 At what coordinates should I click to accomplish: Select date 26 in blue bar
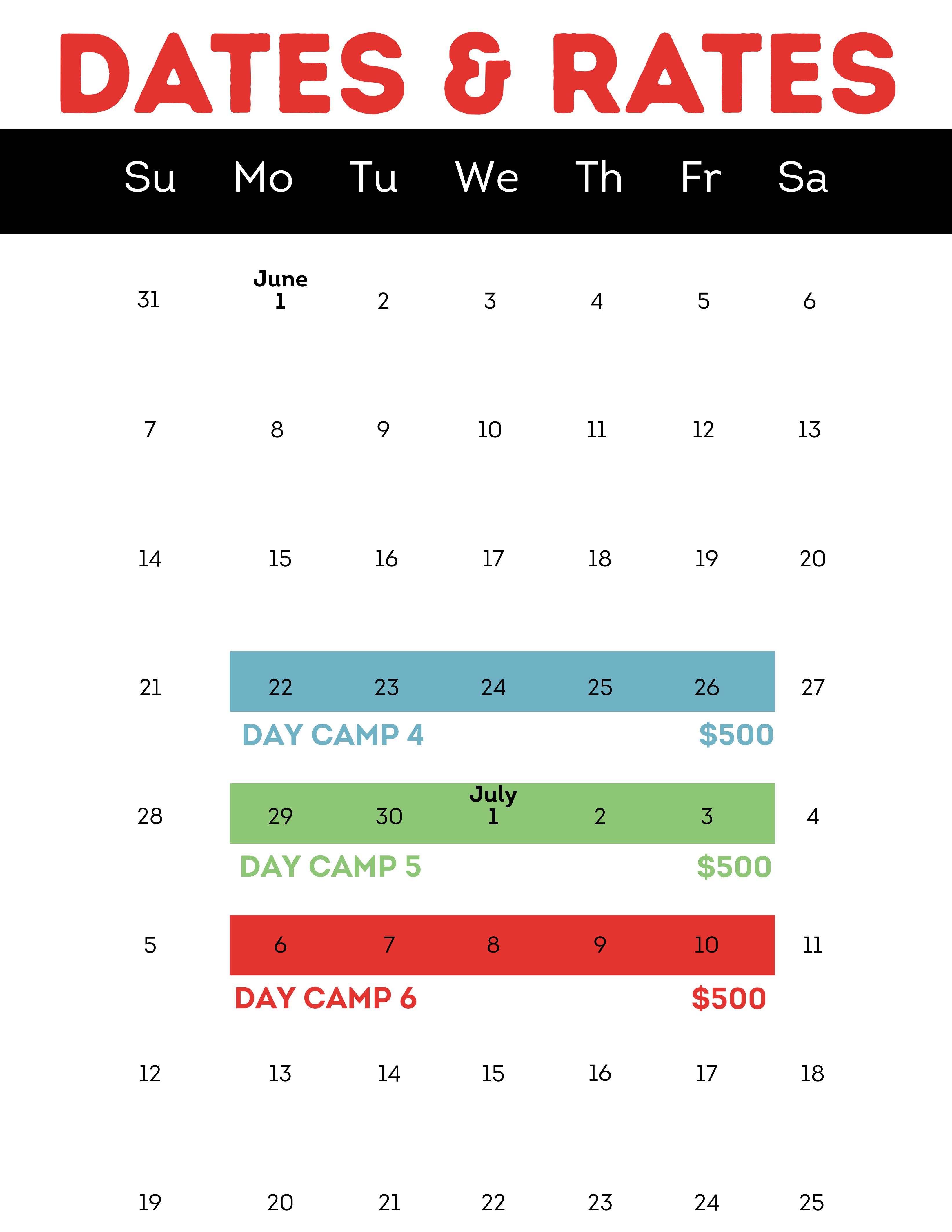point(707,688)
